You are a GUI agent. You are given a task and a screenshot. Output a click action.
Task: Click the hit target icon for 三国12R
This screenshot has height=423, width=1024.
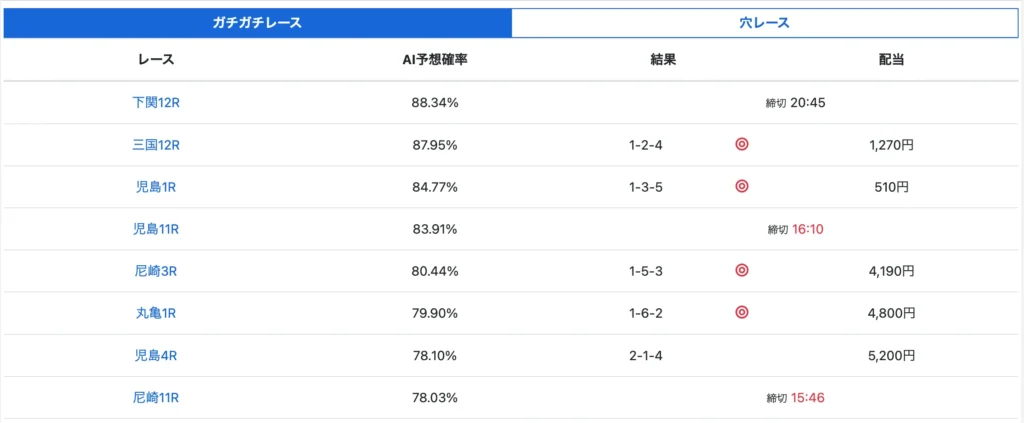click(741, 144)
